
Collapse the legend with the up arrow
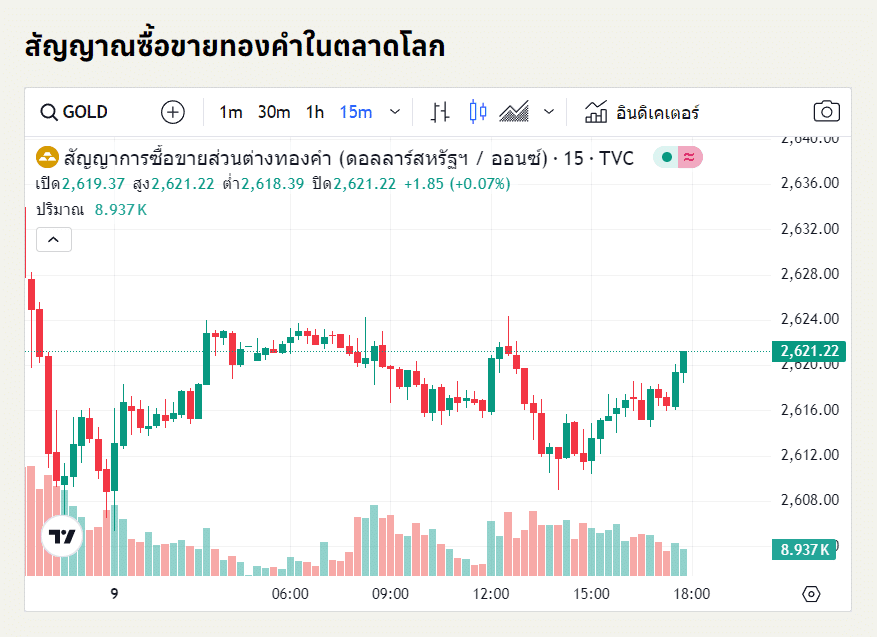[x=53, y=239]
